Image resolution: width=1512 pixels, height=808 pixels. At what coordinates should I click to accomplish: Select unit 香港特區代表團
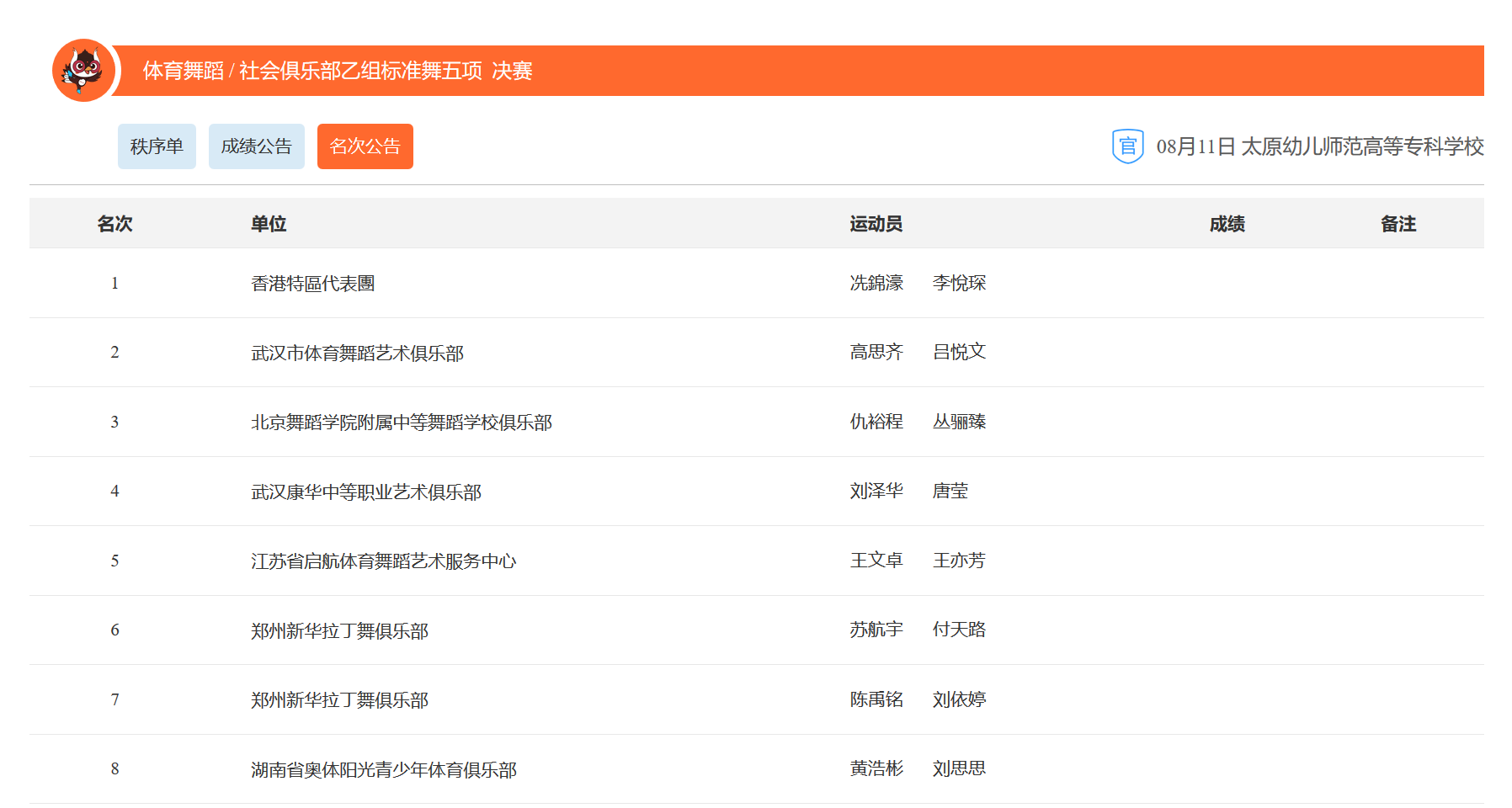point(313,284)
